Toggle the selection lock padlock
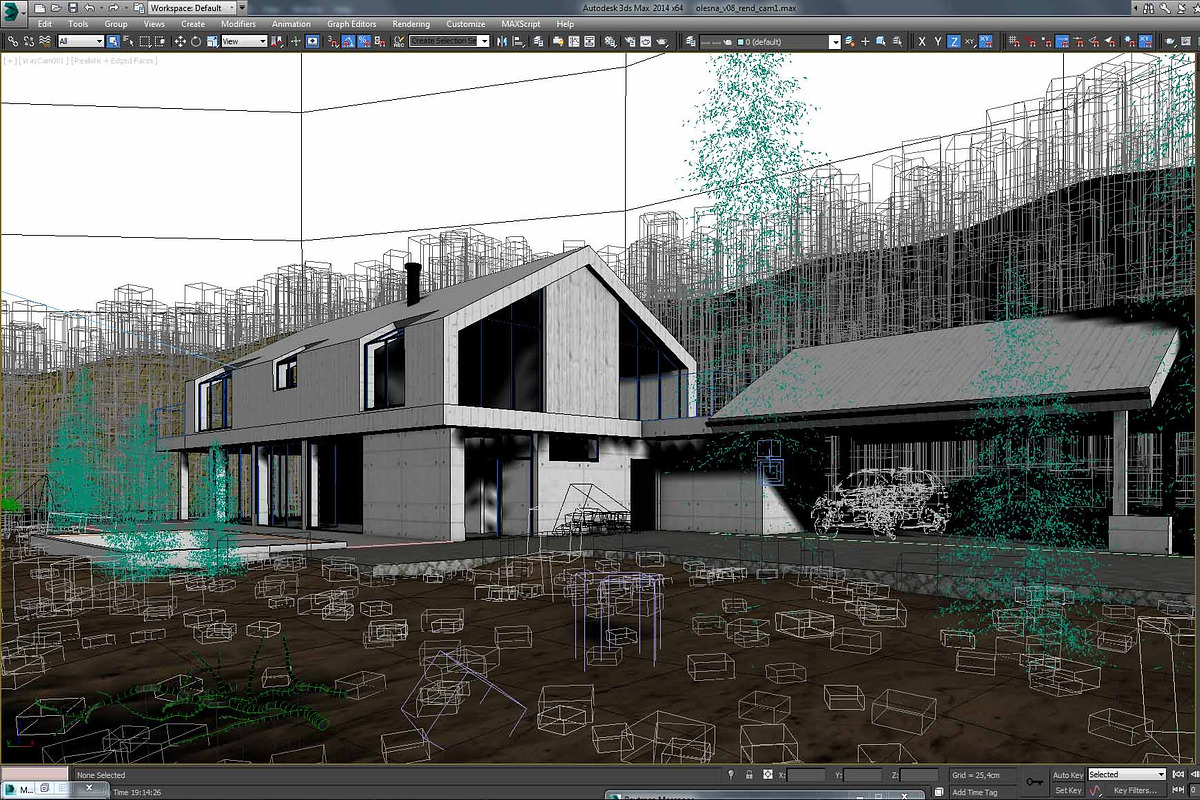1200x800 pixels. point(748,775)
